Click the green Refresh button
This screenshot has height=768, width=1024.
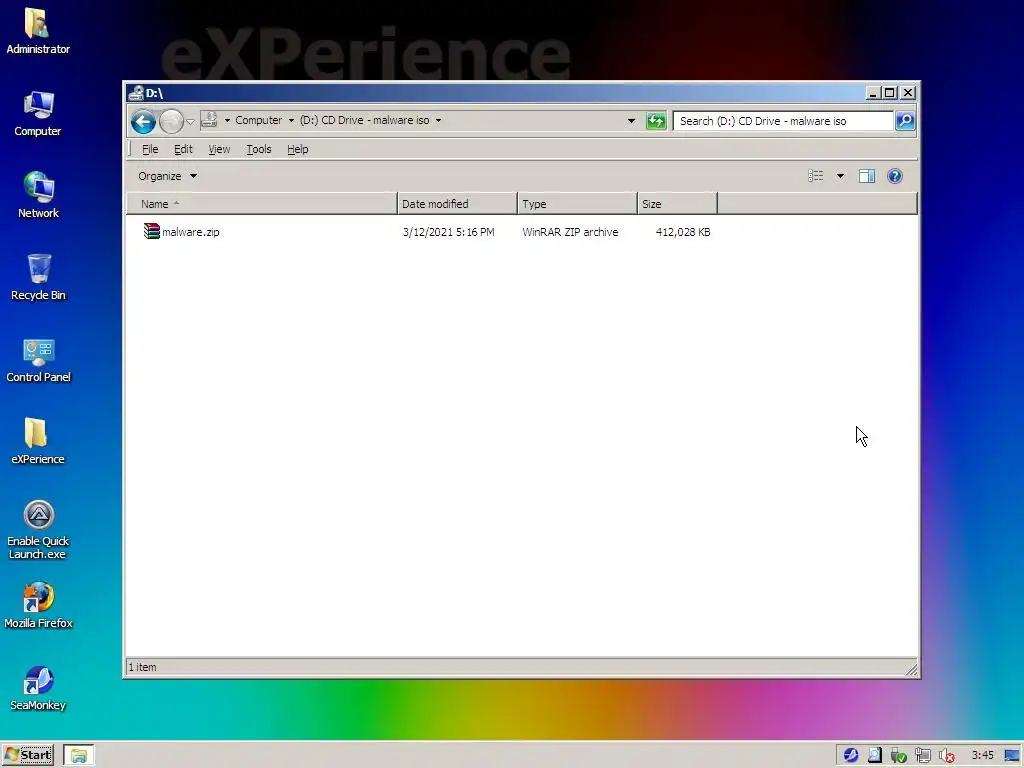[x=656, y=121]
